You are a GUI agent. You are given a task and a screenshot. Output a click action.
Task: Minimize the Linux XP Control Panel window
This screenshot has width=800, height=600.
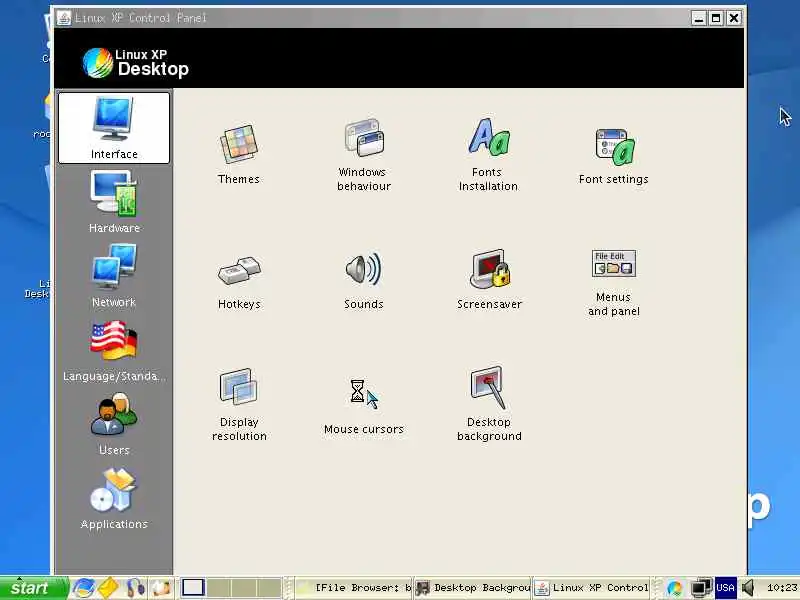(x=698, y=18)
